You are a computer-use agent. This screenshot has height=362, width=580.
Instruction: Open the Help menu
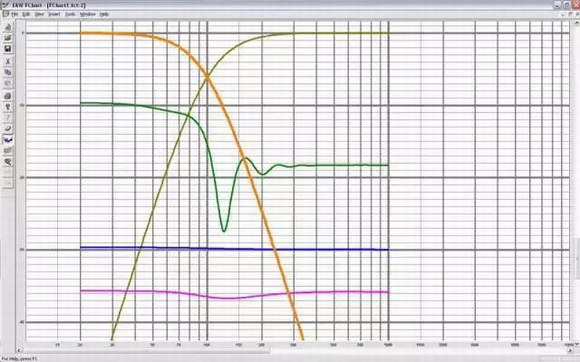click(x=104, y=14)
